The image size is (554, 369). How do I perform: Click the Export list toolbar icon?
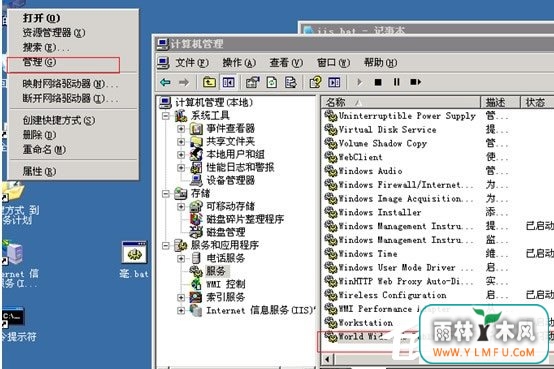(x=291, y=82)
